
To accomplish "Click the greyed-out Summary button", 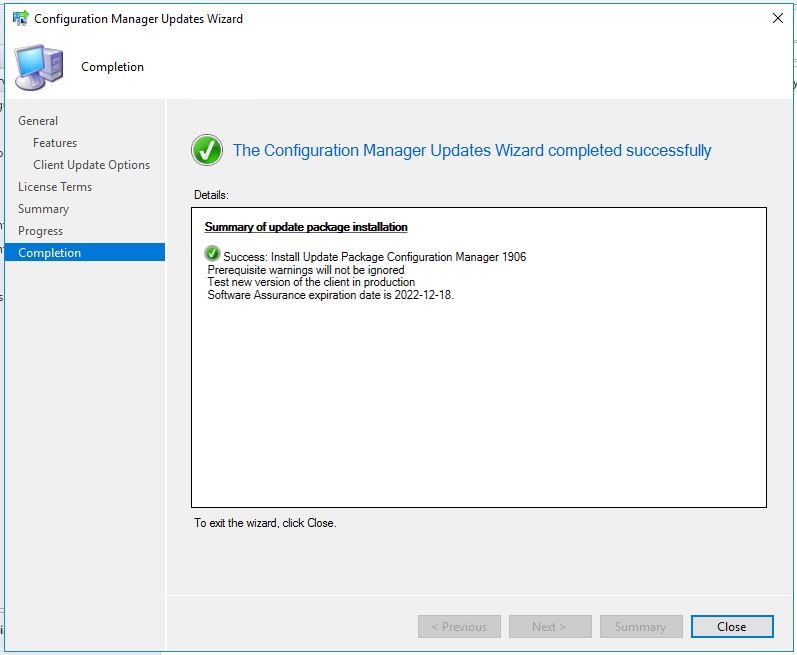I will (640, 627).
